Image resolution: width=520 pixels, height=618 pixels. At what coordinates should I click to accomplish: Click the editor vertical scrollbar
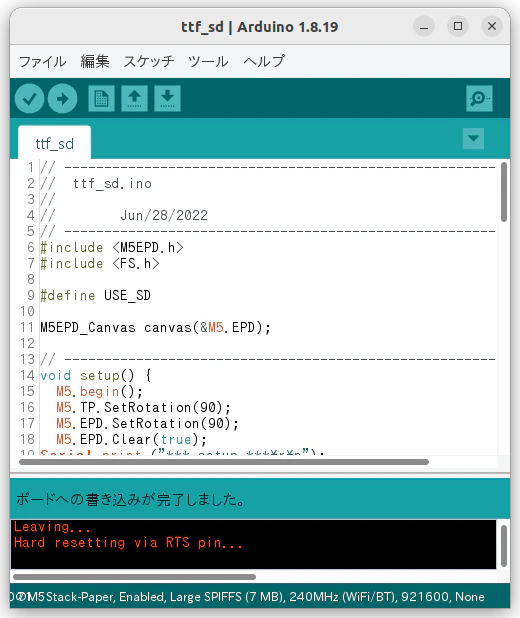504,192
